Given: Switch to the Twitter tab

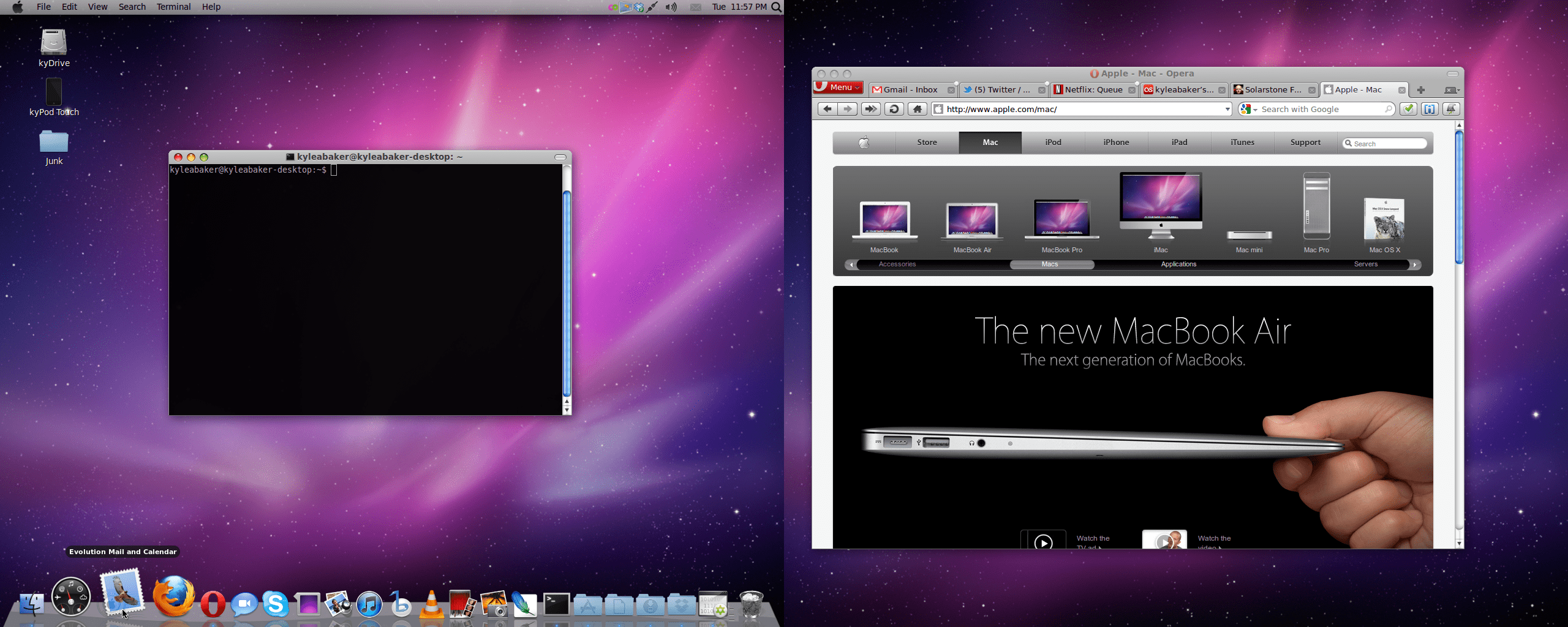Looking at the screenshot, I should click(x=1004, y=90).
